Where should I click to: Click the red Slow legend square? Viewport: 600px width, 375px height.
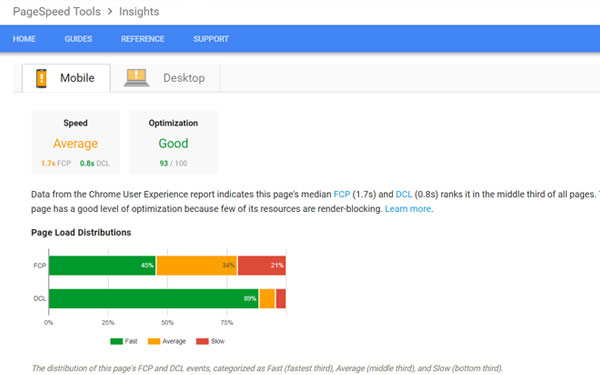pyautogui.click(x=202, y=341)
